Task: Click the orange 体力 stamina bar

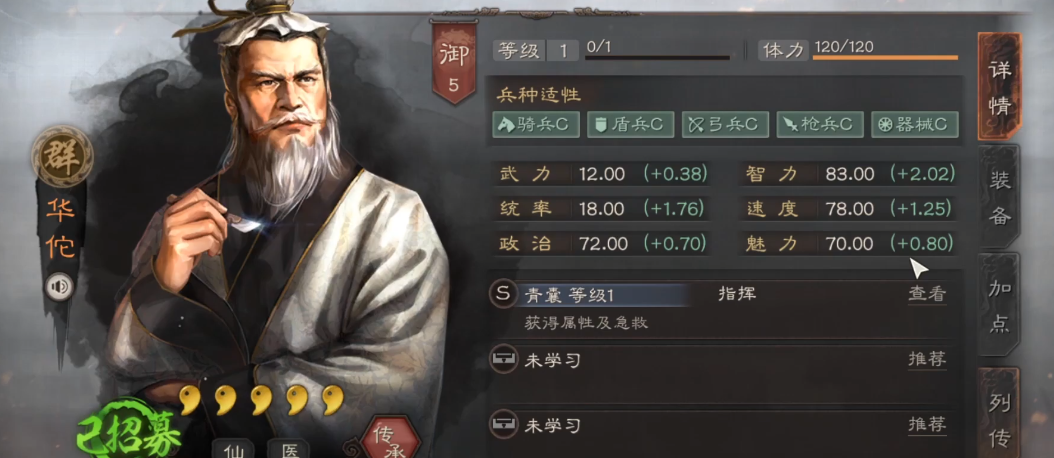Action: [885, 58]
